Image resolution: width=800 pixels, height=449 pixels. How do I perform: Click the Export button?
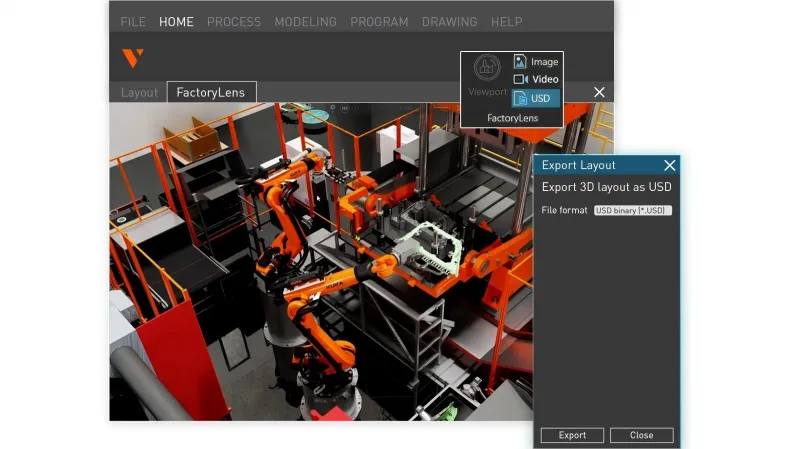[572, 435]
